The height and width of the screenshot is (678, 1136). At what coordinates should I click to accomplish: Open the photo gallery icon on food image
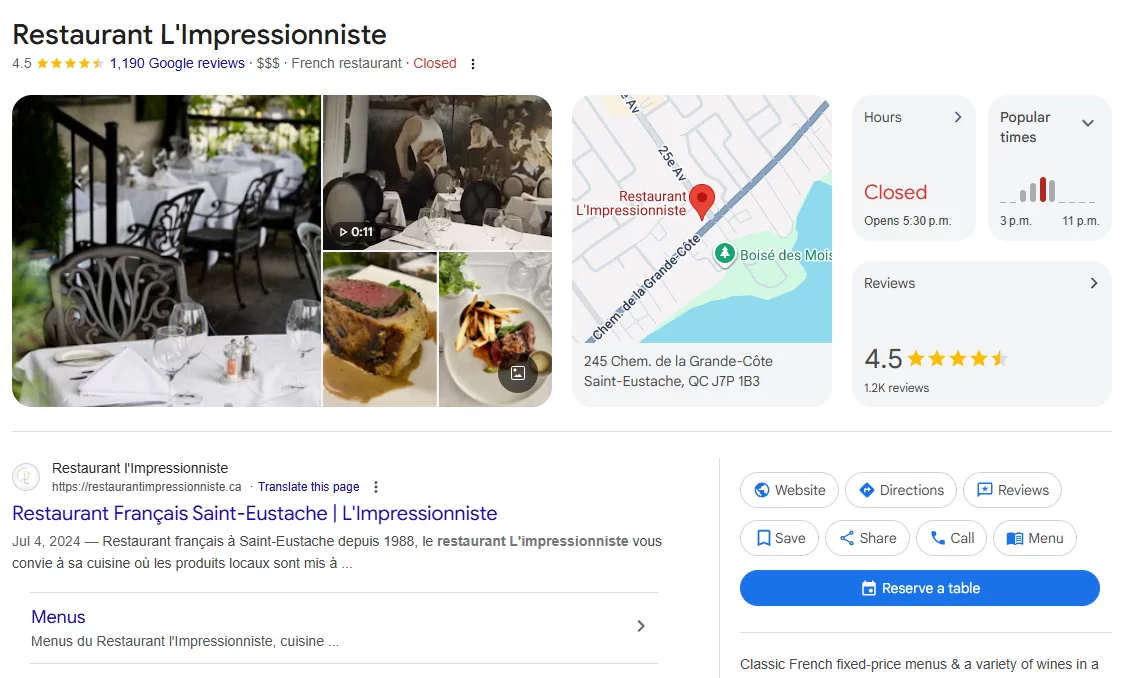pos(518,373)
